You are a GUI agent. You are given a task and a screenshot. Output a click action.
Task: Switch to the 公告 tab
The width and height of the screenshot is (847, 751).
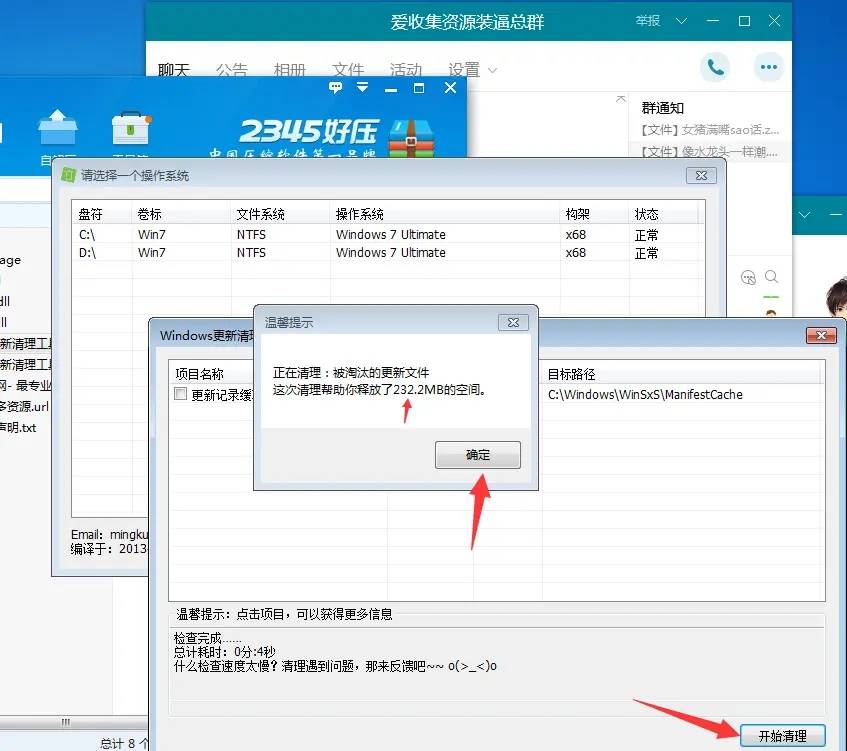(231, 70)
